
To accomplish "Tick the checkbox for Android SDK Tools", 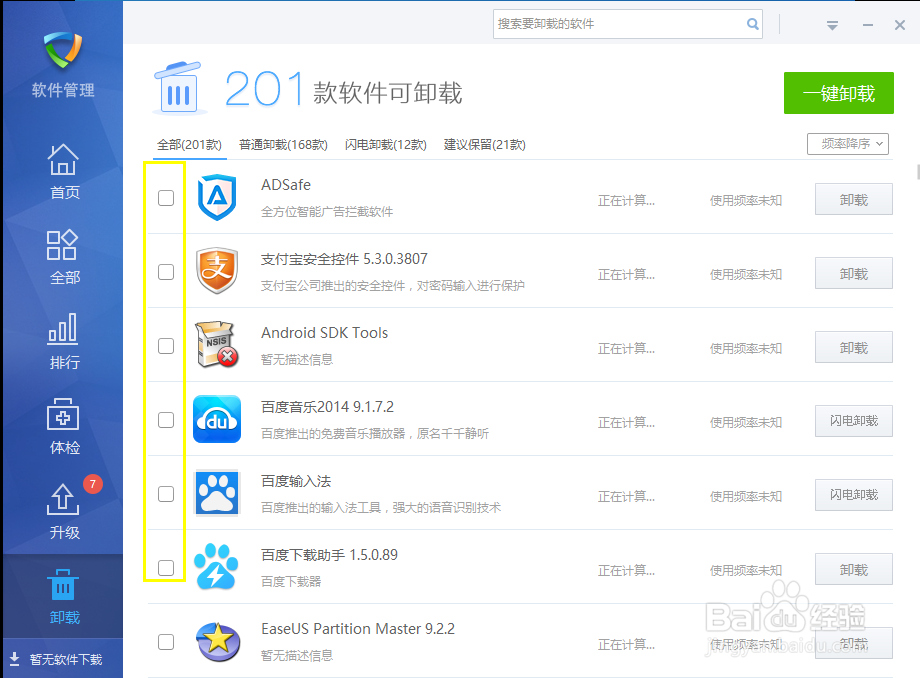I will click(165, 346).
